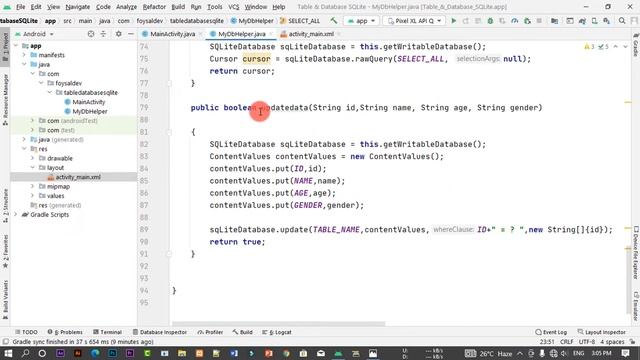Click the Sync Project with Gradle icon
This screenshot has height=360, width=640.
click(582, 21)
